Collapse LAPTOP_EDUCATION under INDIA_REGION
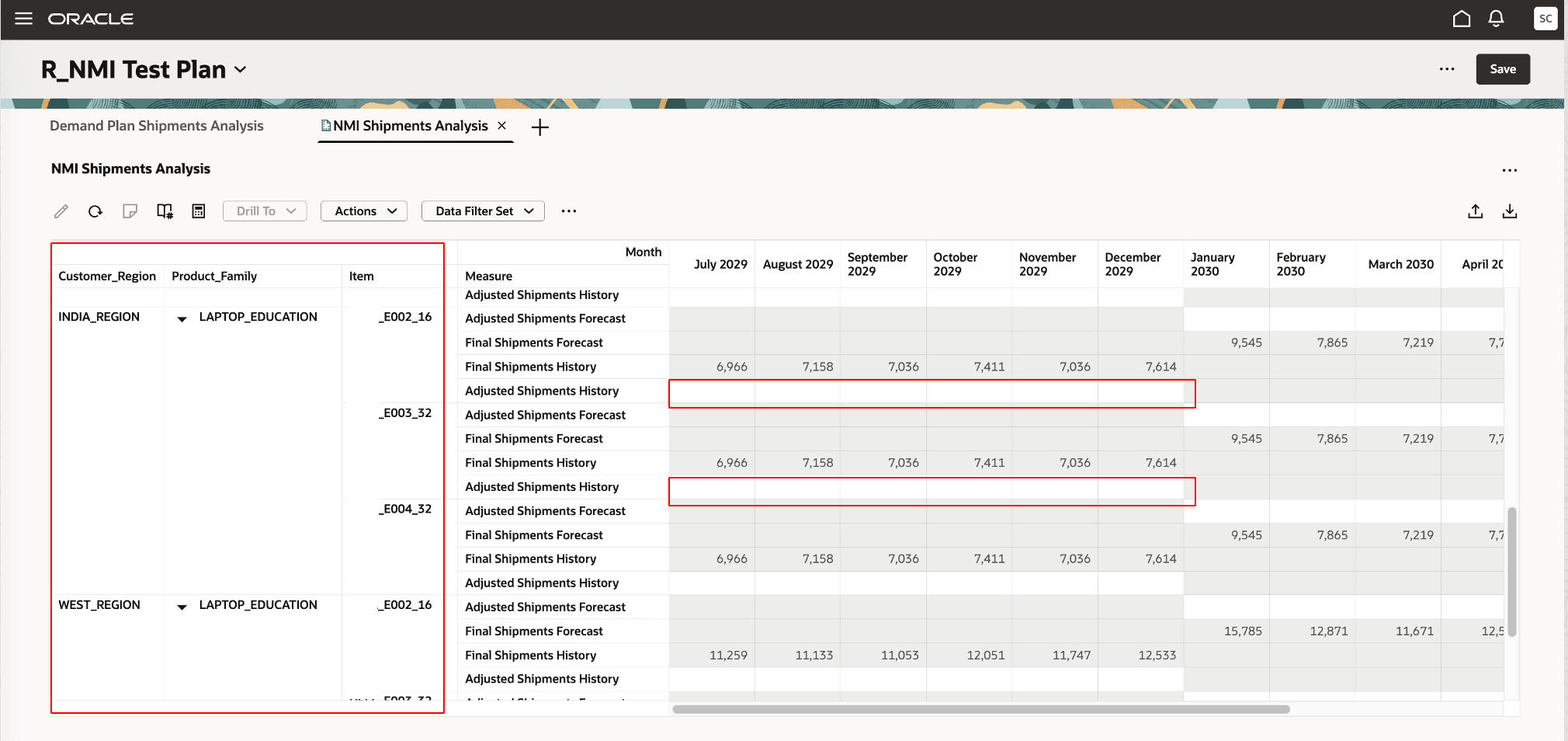1568x741 pixels. coord(182,318)
